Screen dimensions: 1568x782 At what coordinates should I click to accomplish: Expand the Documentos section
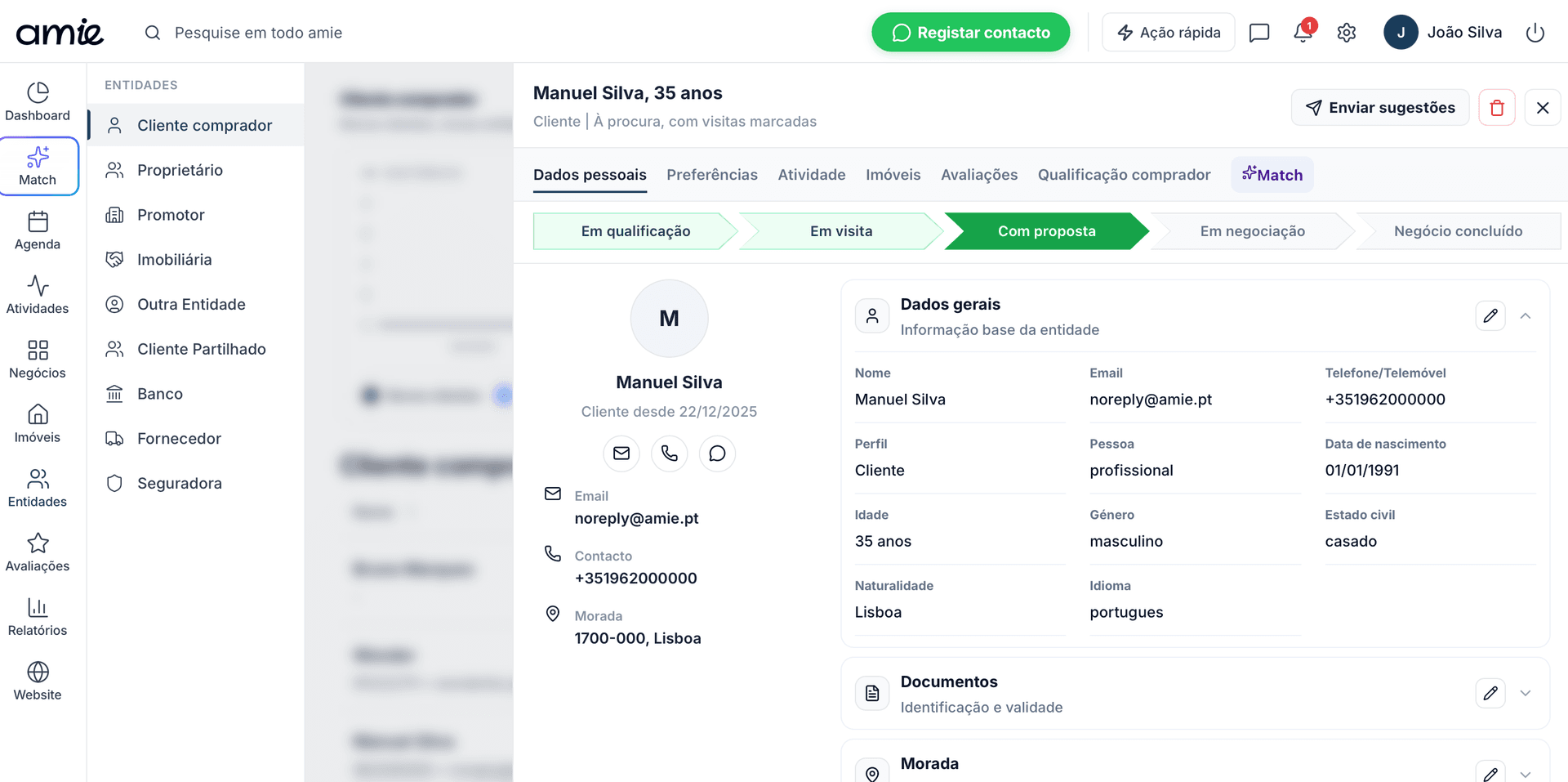[x=1526, y=694]
